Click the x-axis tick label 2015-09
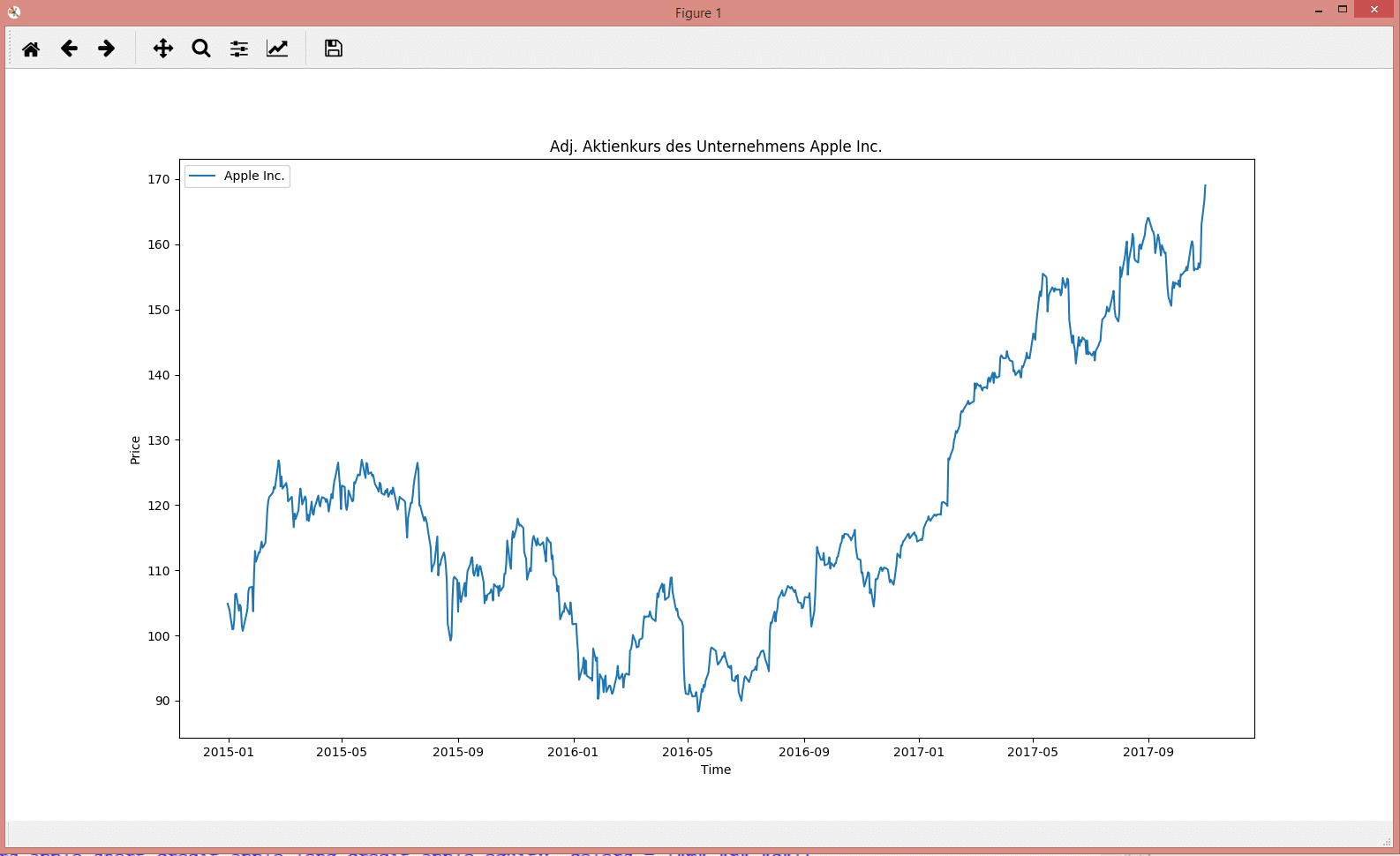Screen dimensions: 1400x856 [458, 752]
